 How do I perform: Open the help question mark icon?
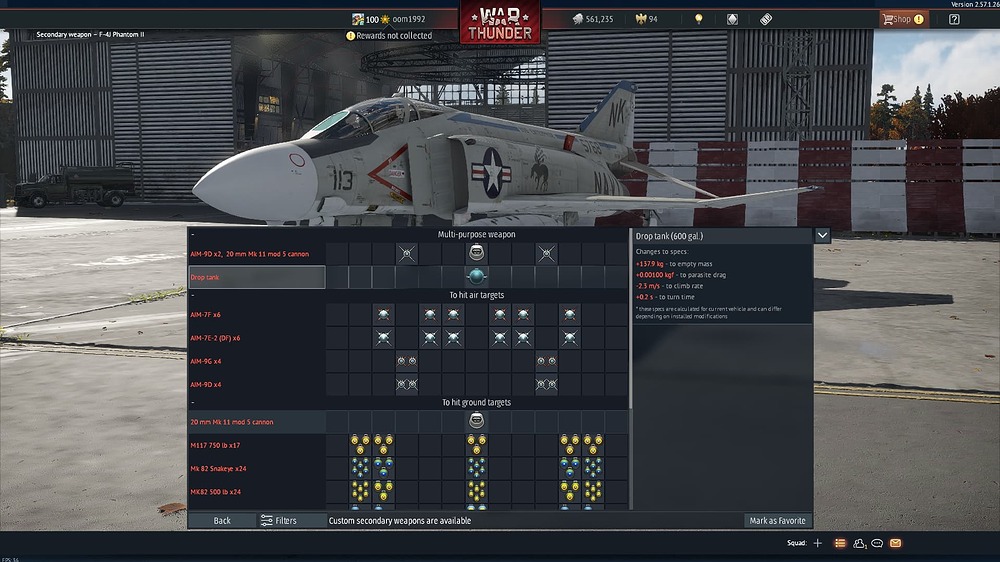pyautogui.click(x=954, y=19)
